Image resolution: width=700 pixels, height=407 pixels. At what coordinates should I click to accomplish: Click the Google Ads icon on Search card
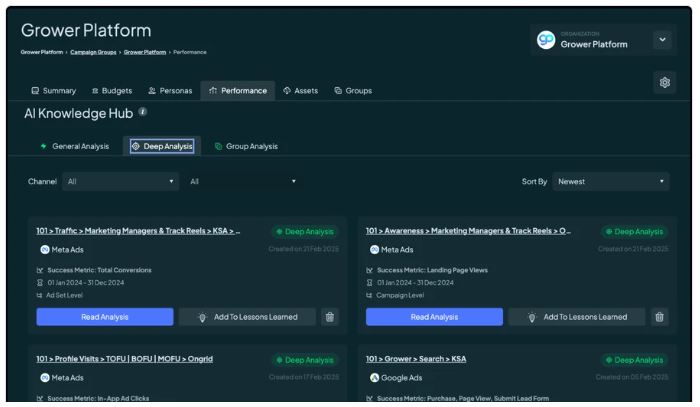click(375, 378)
